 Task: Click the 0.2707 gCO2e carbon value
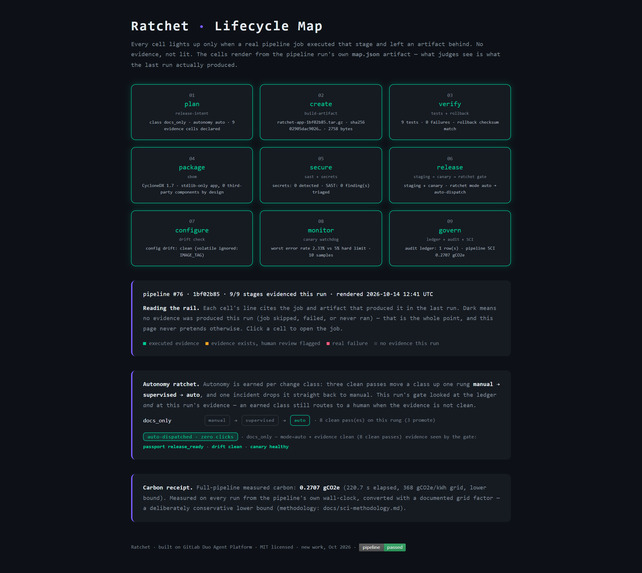pyautogui.click(x=319, y=487)
